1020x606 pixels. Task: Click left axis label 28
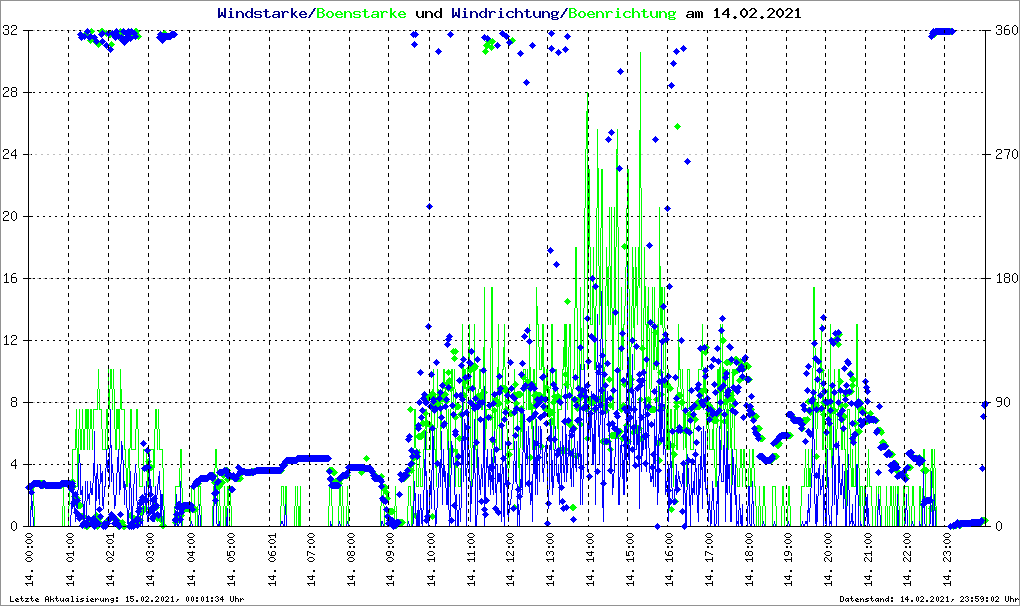pos(10,92)
